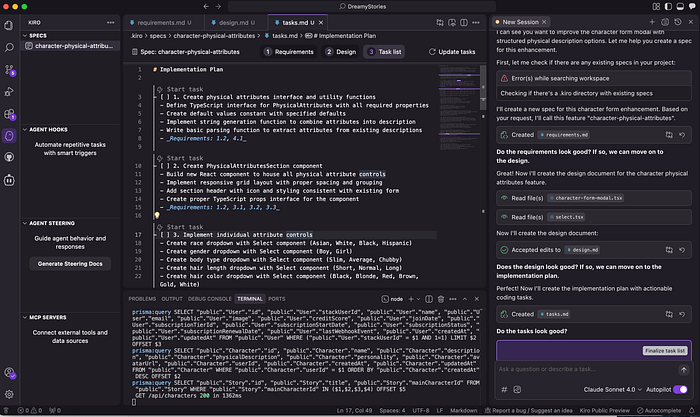Click the character-form-modal.tsx file chip
This screenshot has width=700, height=417.
(x=585, y=198)
